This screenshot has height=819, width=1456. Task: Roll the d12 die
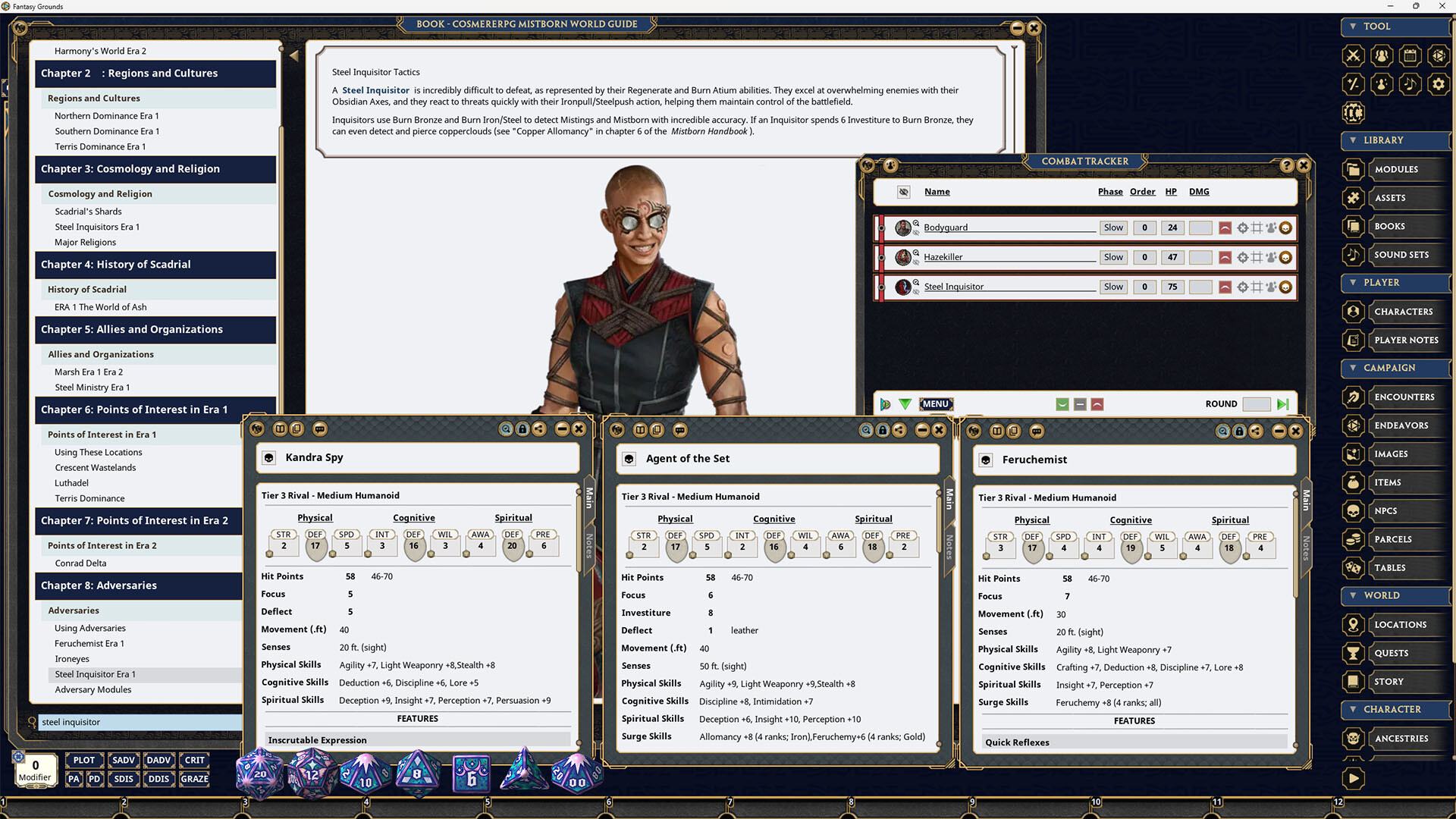tap(312, 773)
